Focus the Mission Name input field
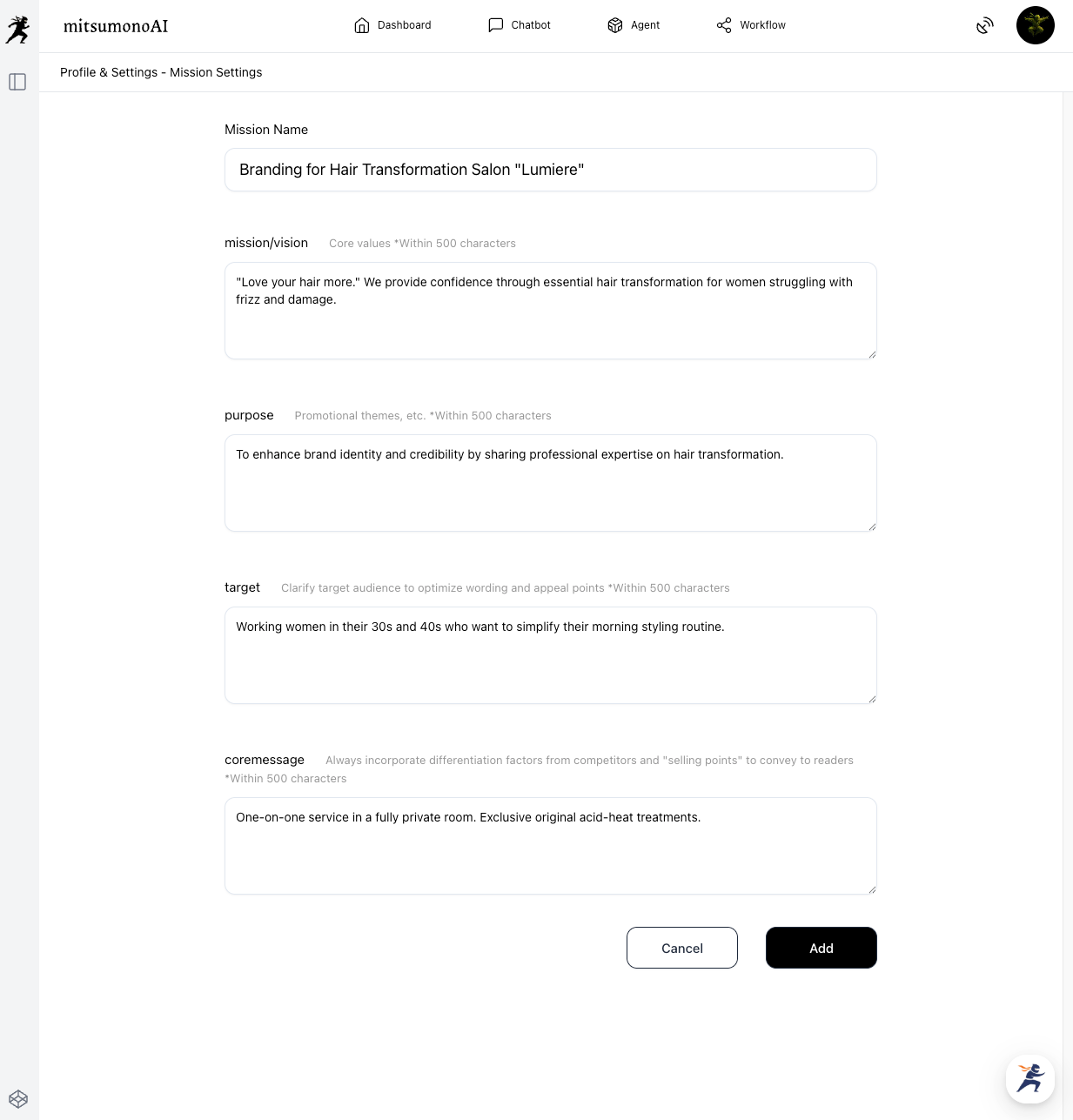This screenshot has height=1120, width=1073. [x=550, y=170]
